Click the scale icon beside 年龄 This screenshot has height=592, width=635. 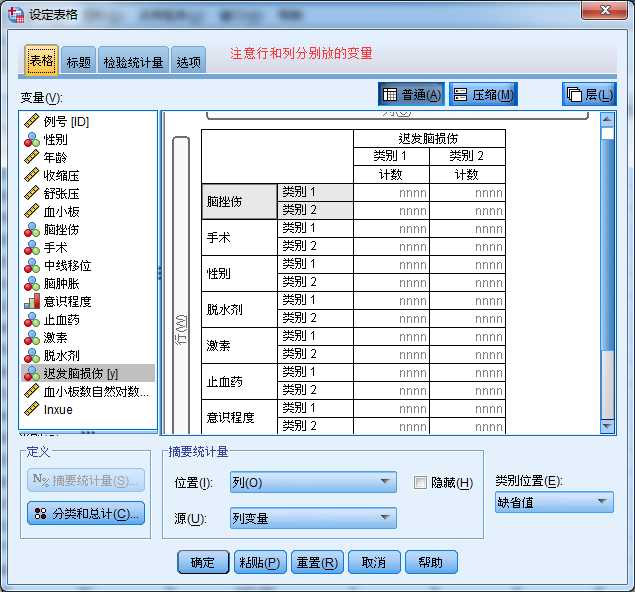click(32, 157)
